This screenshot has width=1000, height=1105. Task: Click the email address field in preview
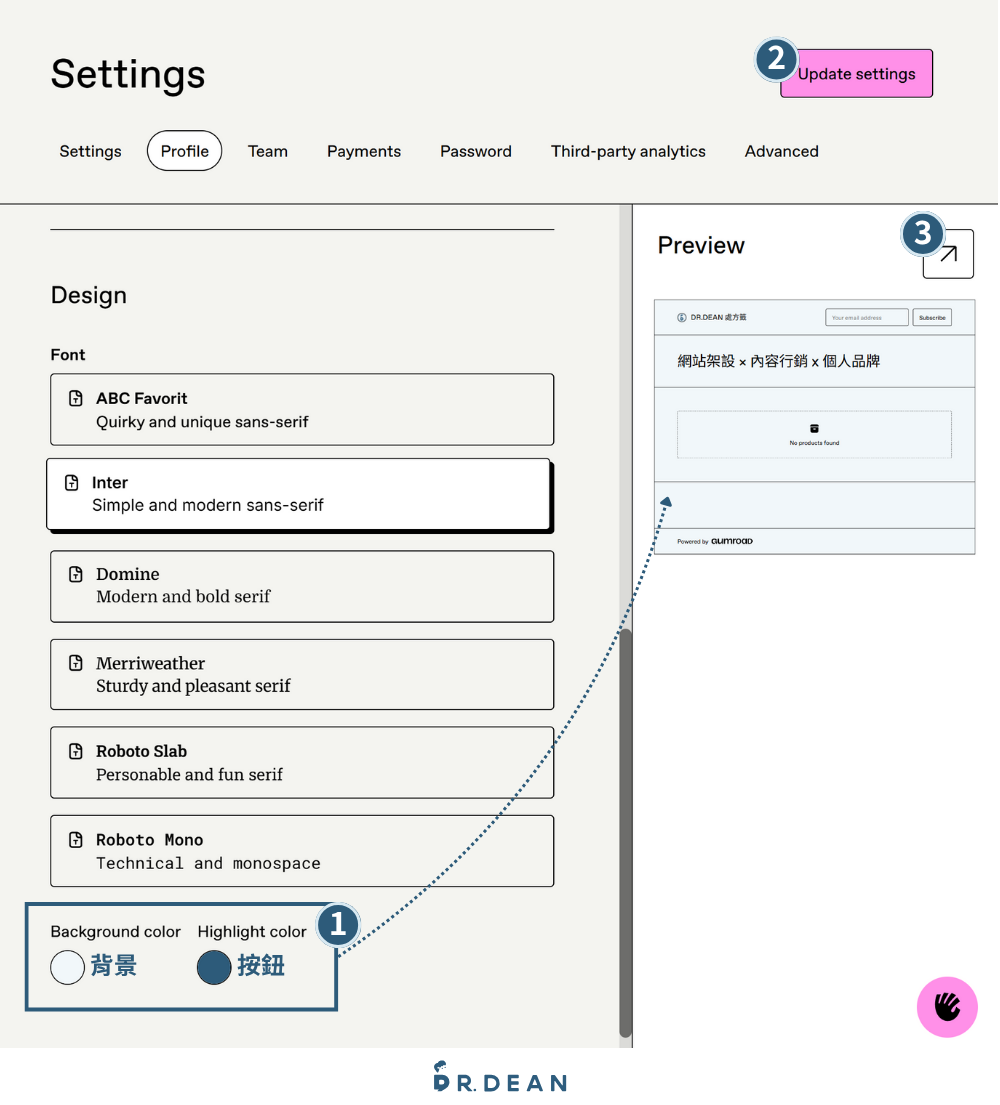click(866, 318)
